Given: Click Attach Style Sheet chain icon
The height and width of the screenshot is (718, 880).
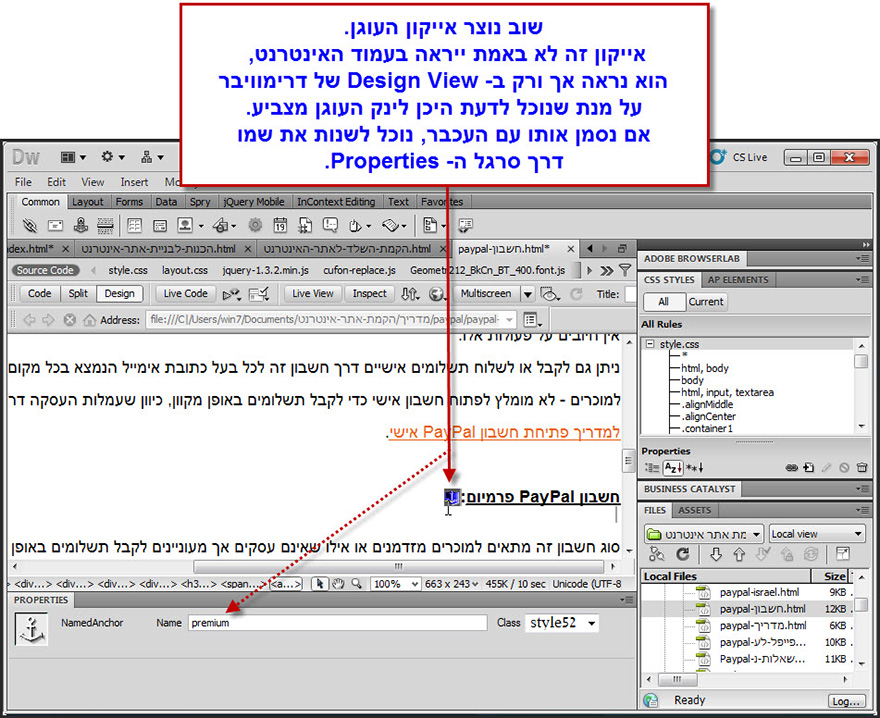Looking at the screenshot, I should pos(791,468).
